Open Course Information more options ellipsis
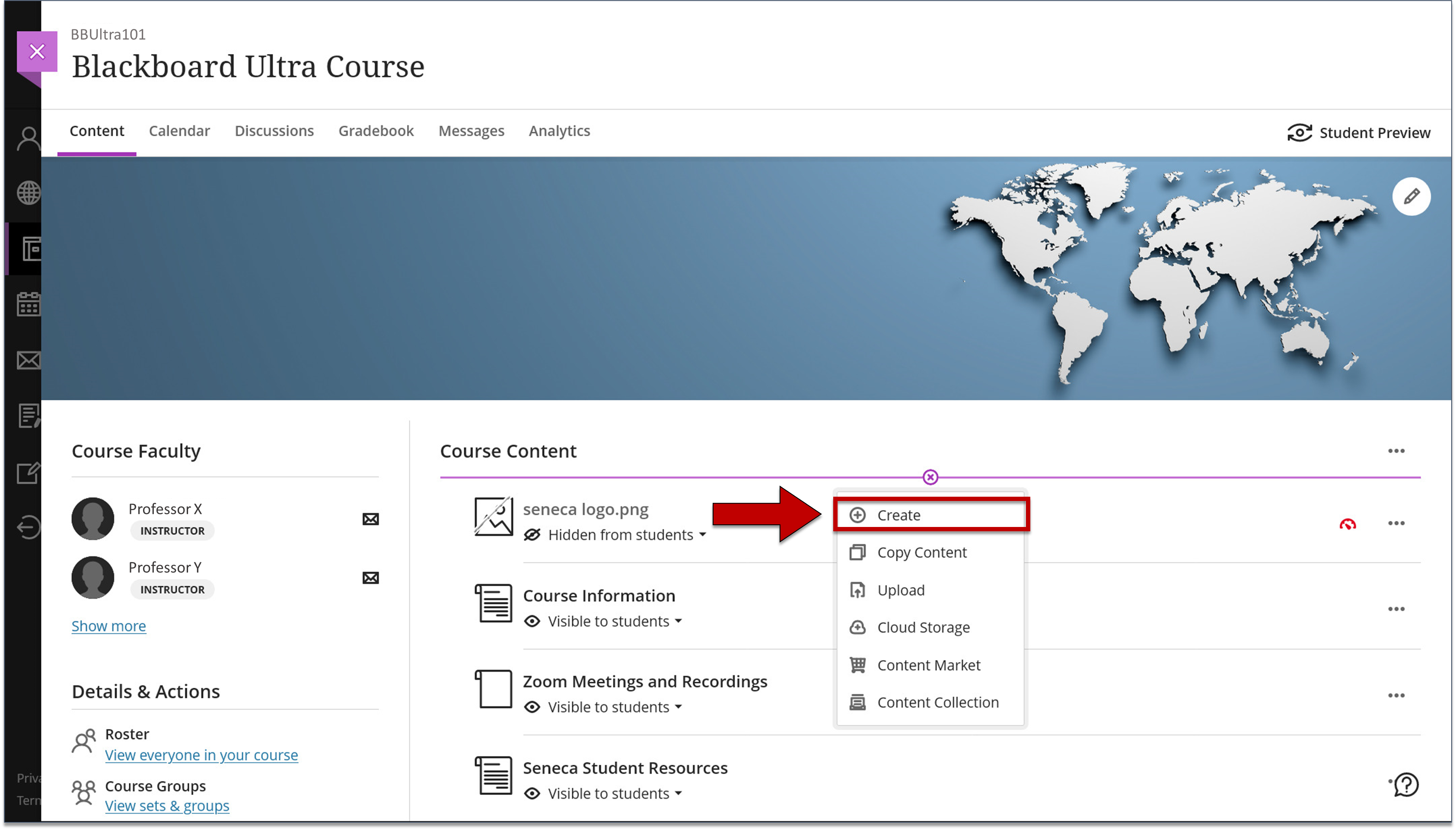 pos(1396,609)
